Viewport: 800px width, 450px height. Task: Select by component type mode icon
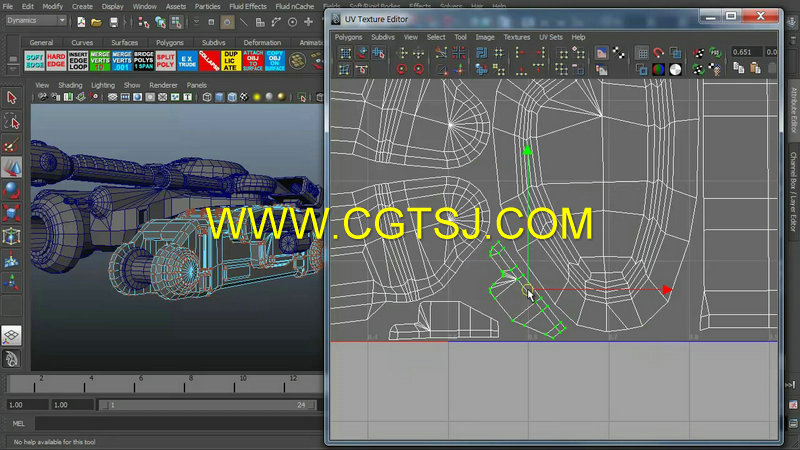(176, 22)
